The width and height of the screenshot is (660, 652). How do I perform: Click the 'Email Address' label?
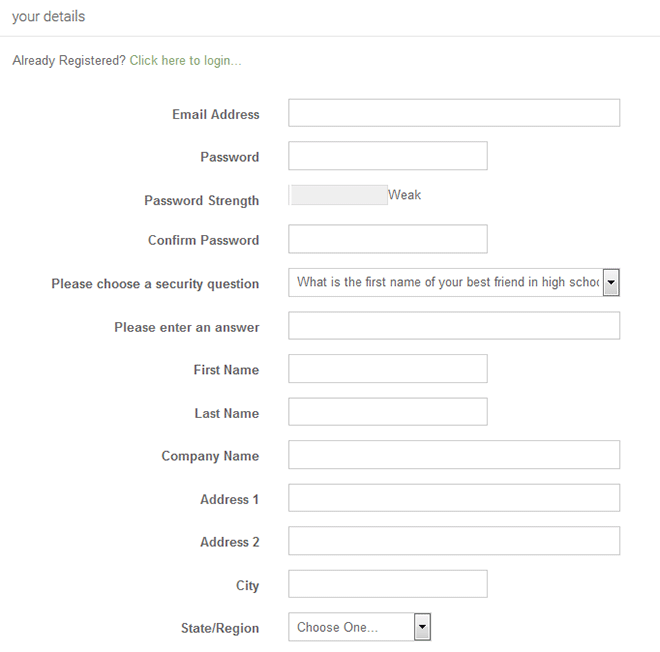(x=215, y=115)
